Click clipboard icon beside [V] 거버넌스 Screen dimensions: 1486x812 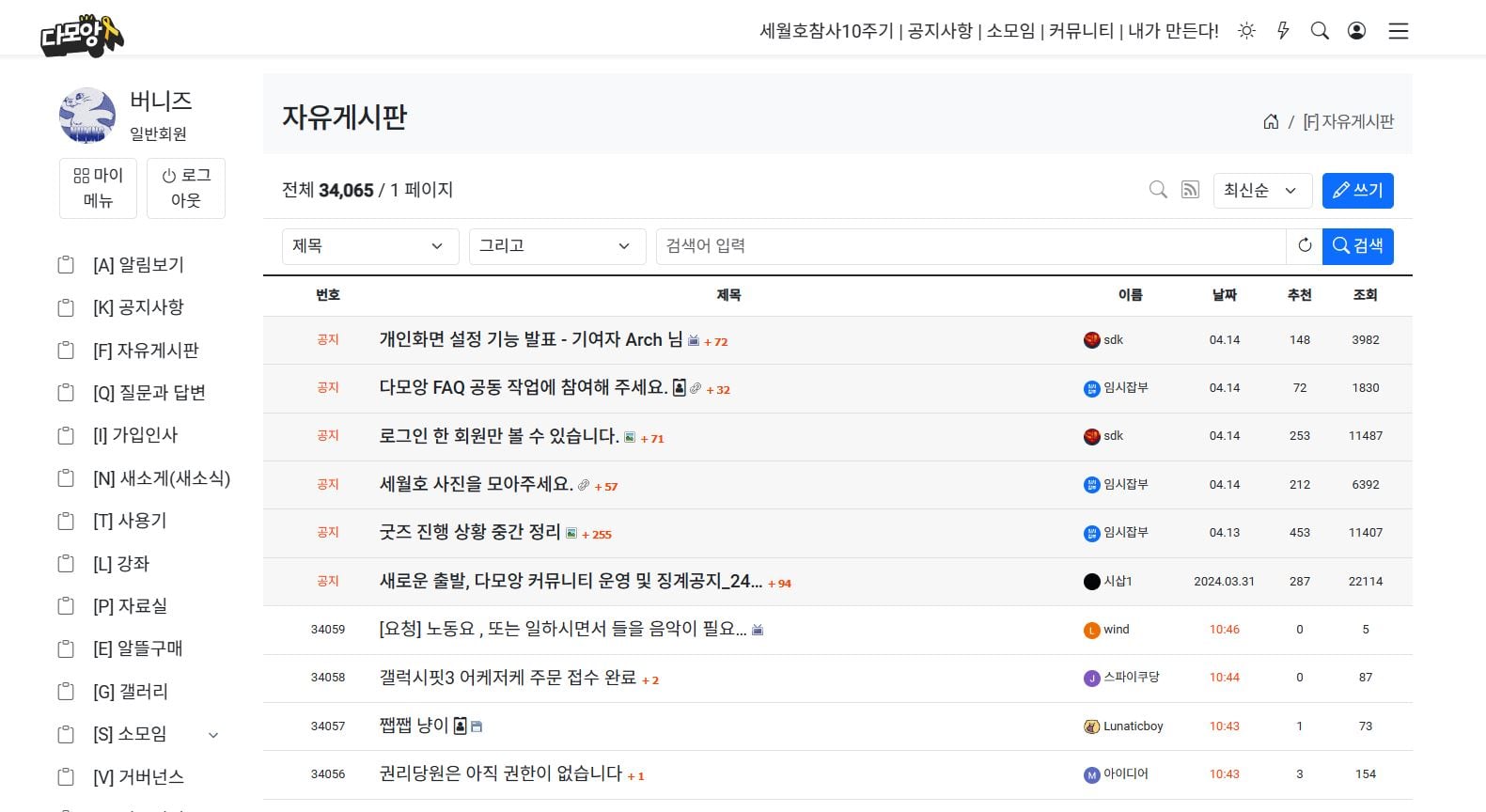tap(66, 777)
